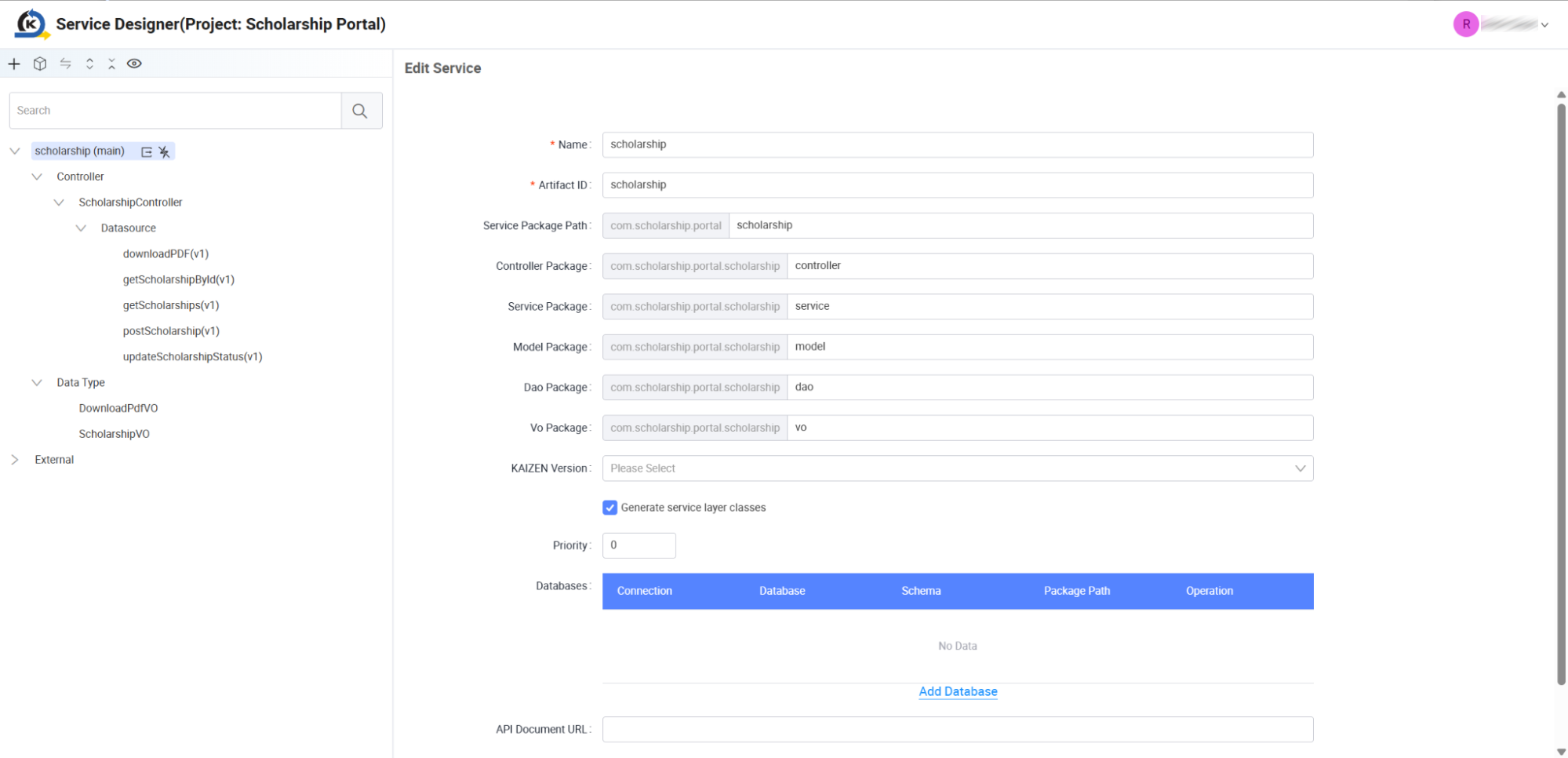Expand the External tree node
This screenshot has height=758, width=1568.
click(15, 460)
